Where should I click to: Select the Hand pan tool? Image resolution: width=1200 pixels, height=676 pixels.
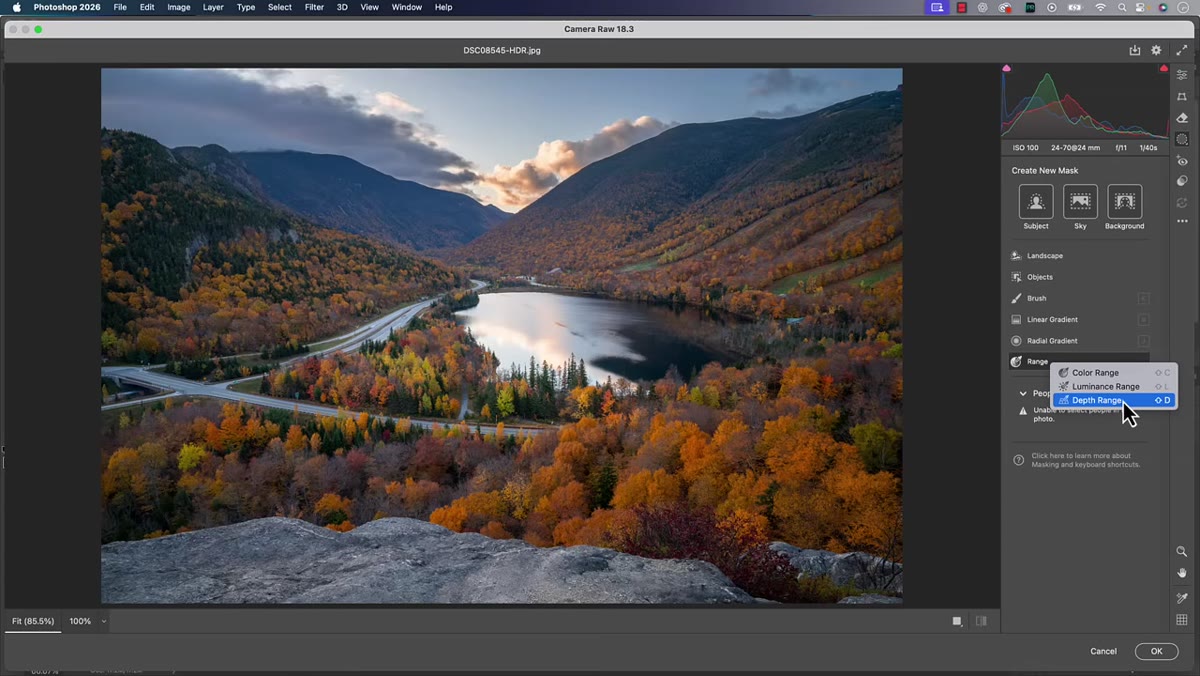point(1182,573)
